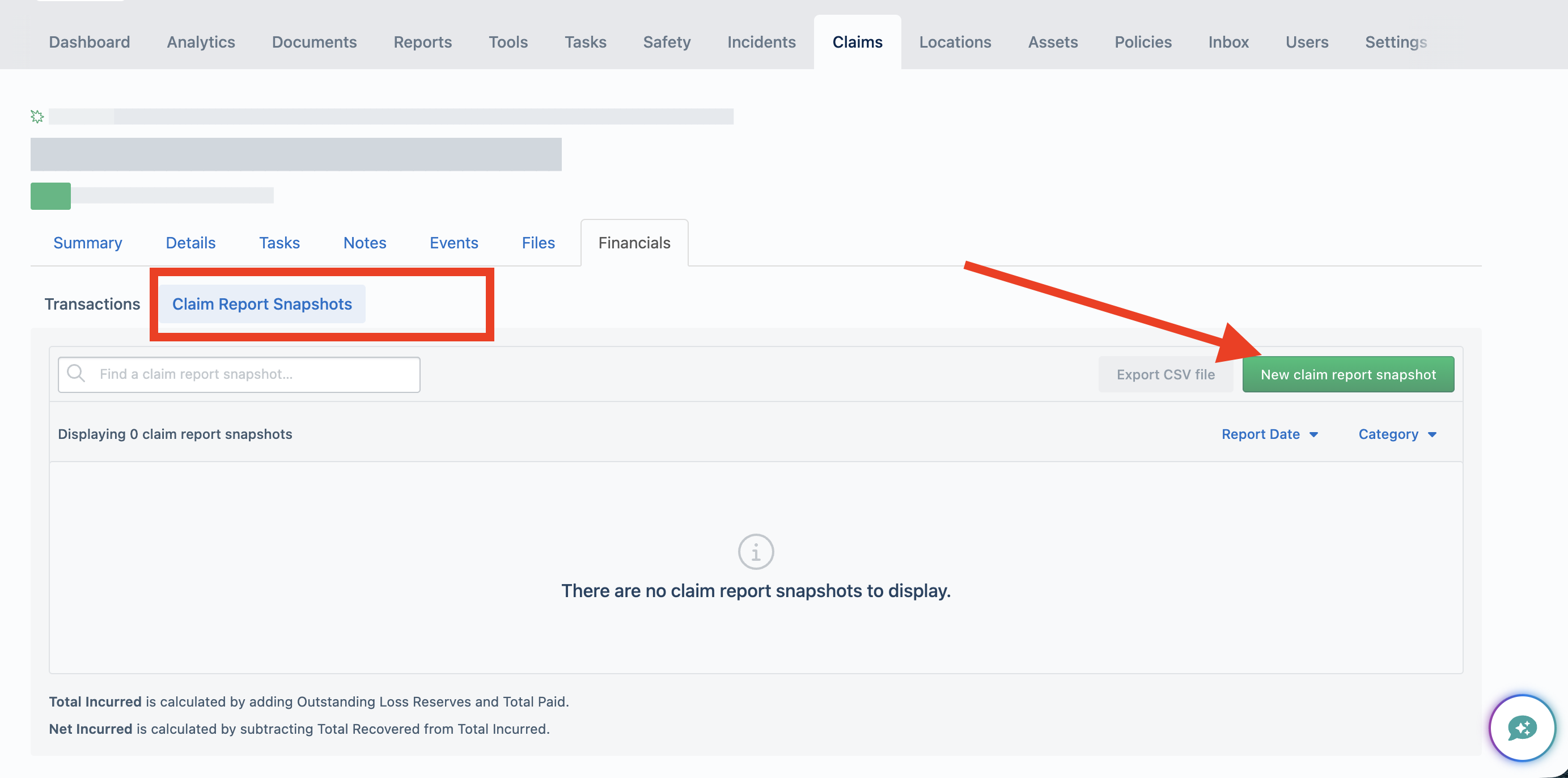This screenshot has width=1568, height=778.
Task: Expand the Report Date sort dropdown
Action: [1269, 434]
